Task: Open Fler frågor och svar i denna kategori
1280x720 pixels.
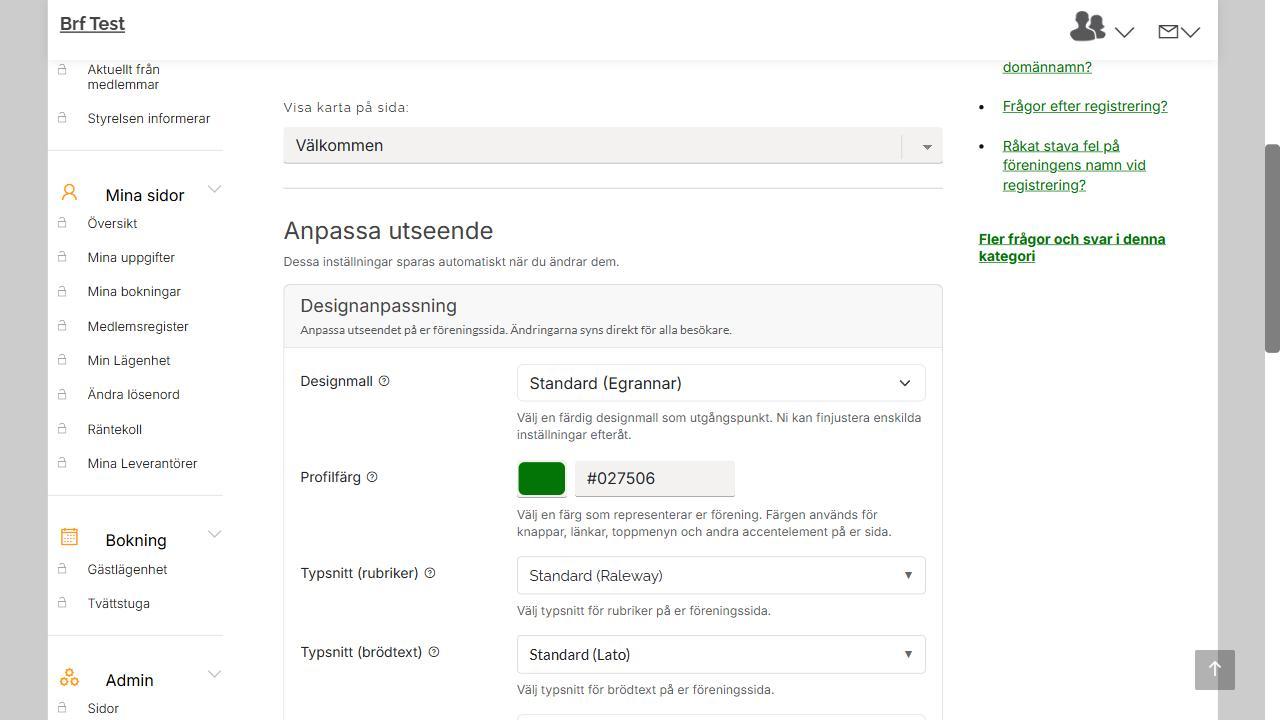Action: click(1072, 247)
